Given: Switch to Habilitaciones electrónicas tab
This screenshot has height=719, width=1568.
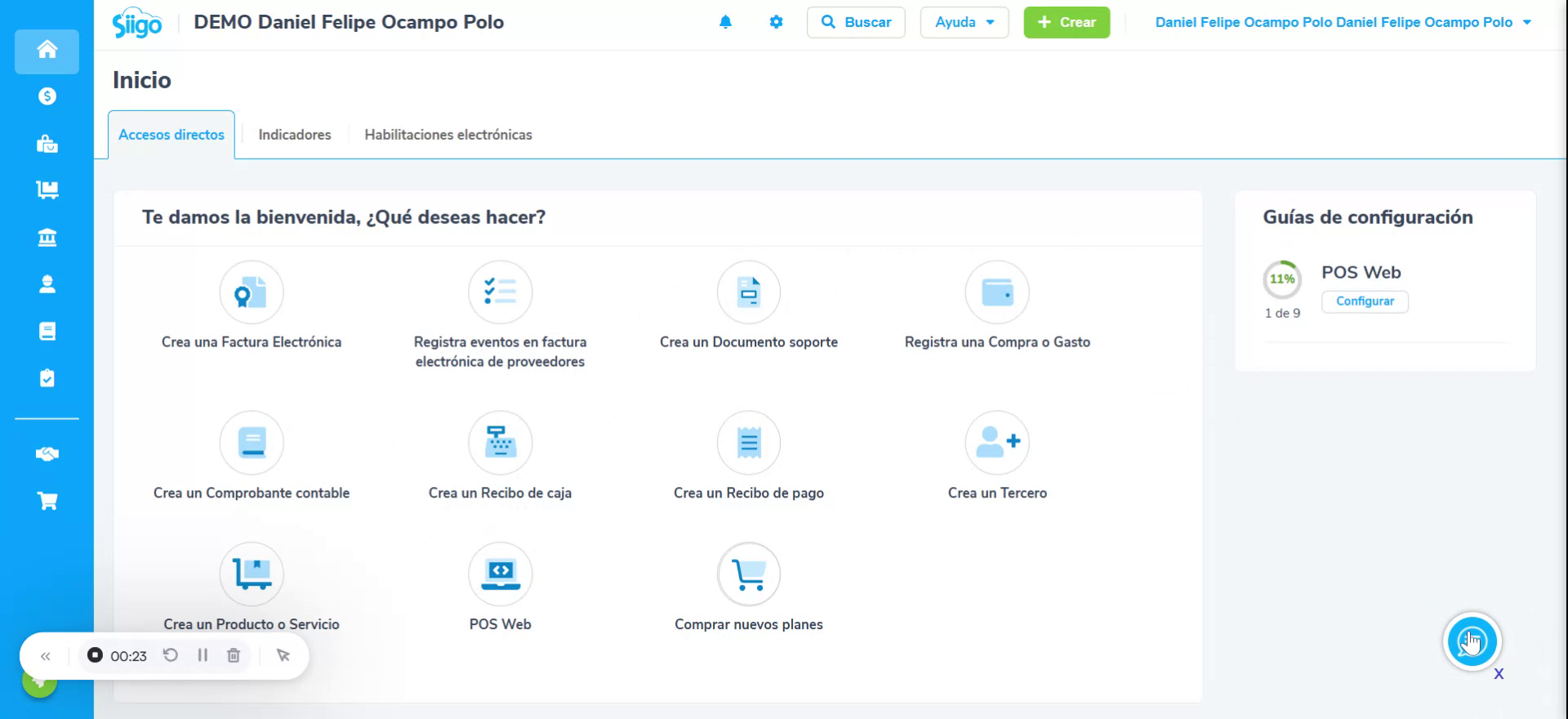Looking at the screenshot, I should pyautogui.click(x=448, y=135).
